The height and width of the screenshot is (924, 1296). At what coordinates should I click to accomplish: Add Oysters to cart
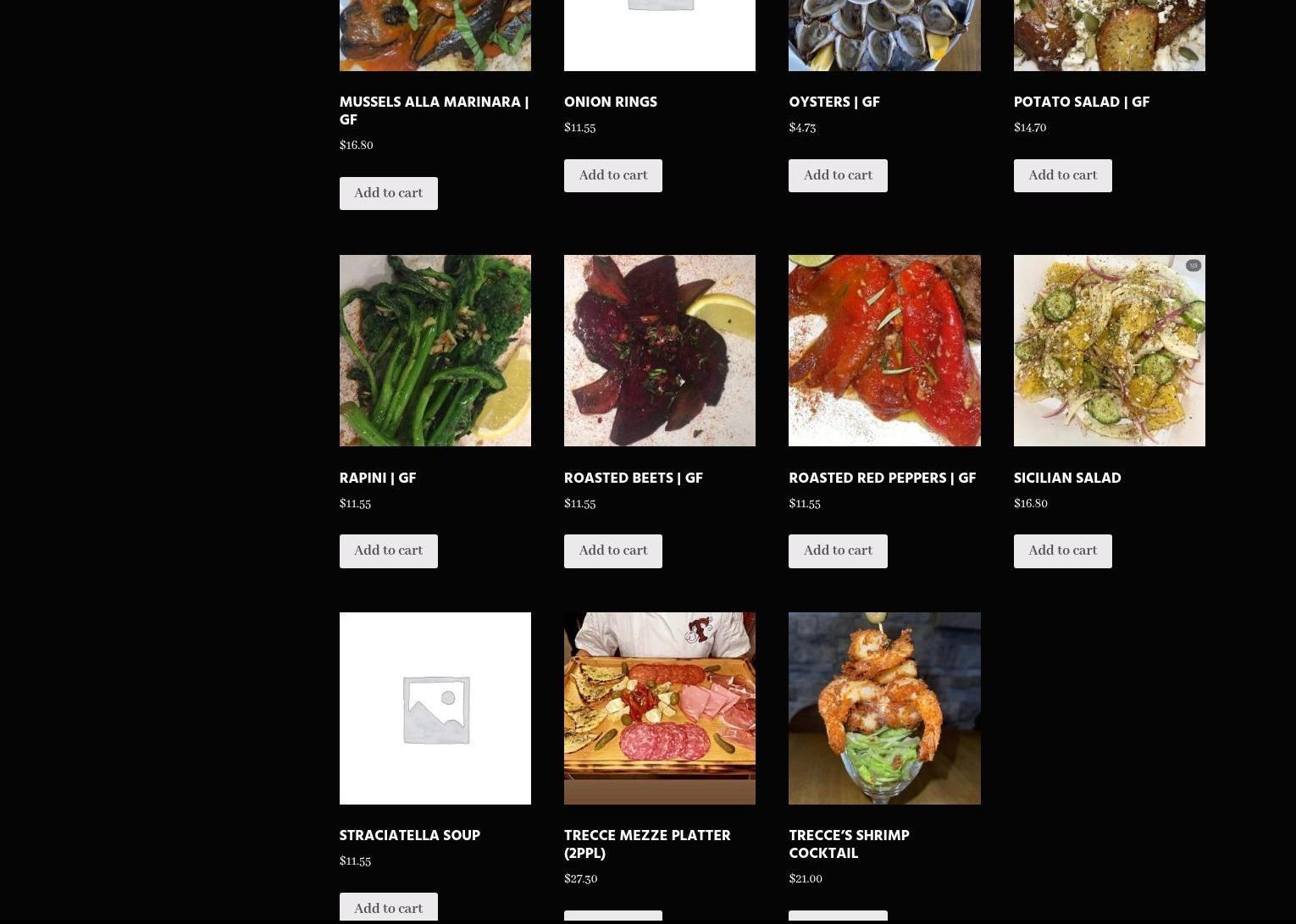point(838,175)
